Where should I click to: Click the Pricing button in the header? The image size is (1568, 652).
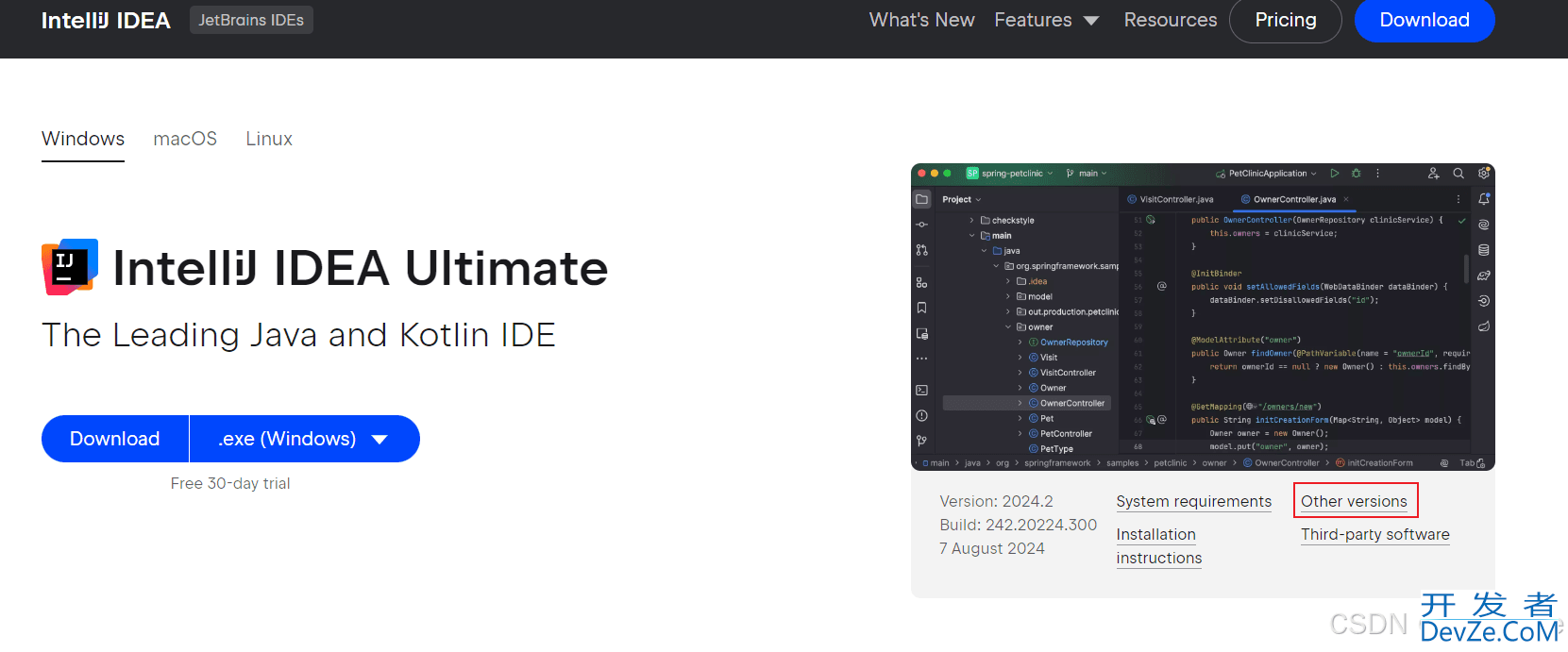(1286, 20)
